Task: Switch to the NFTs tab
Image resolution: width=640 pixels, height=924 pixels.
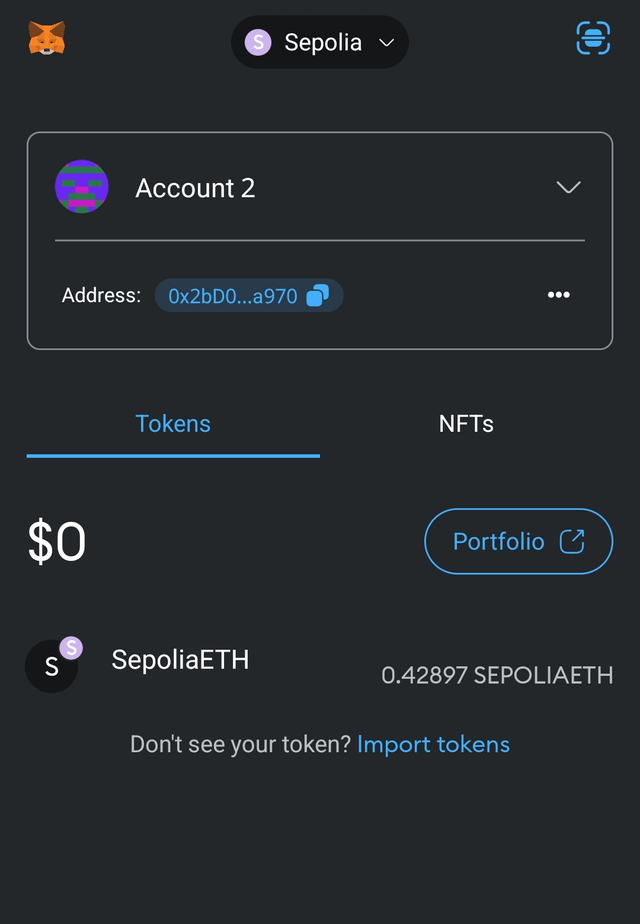Action: tap(466, 424)
